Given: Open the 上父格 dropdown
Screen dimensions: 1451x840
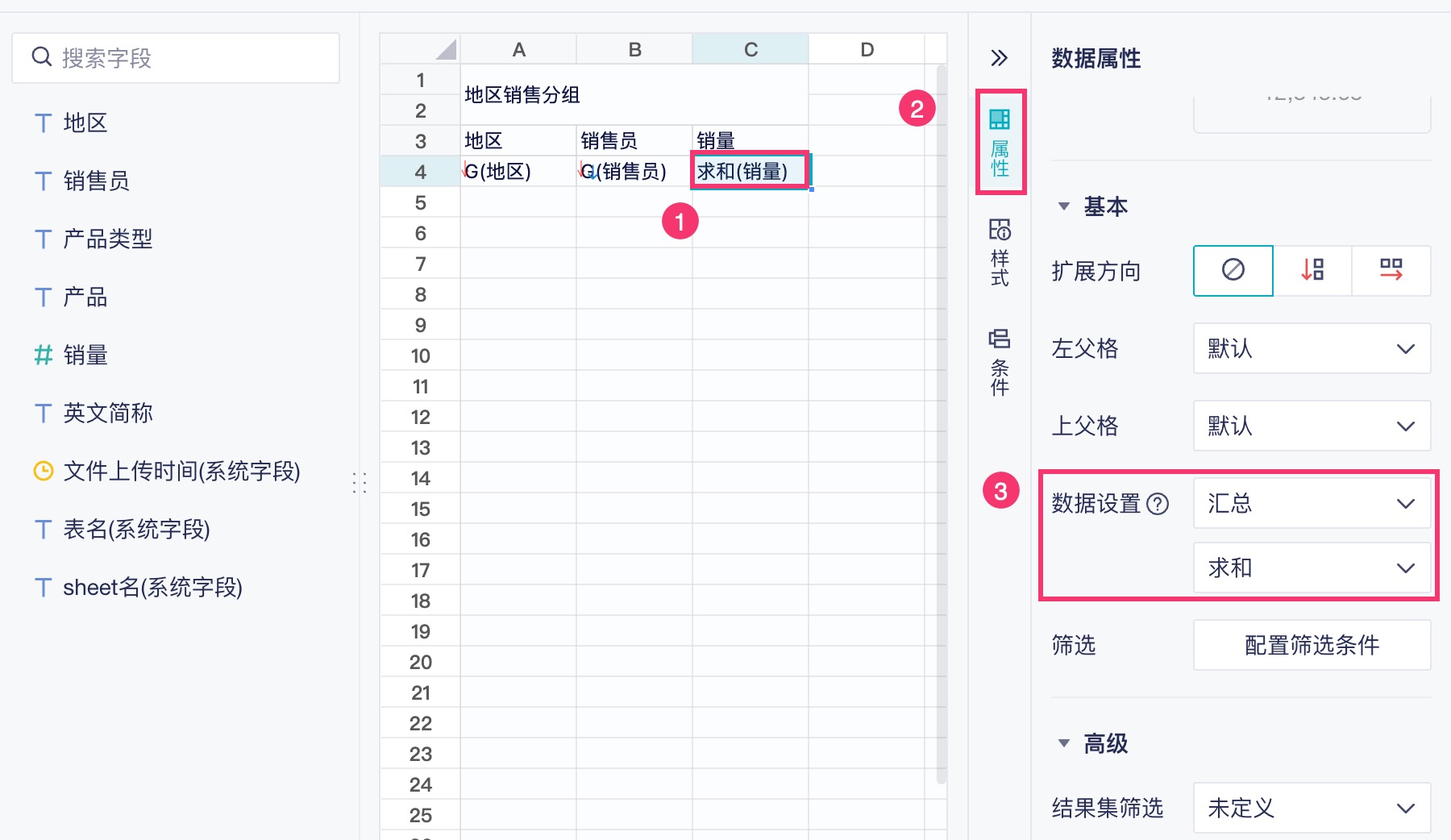Looking at the screenshot, I should pos(1312,426).
